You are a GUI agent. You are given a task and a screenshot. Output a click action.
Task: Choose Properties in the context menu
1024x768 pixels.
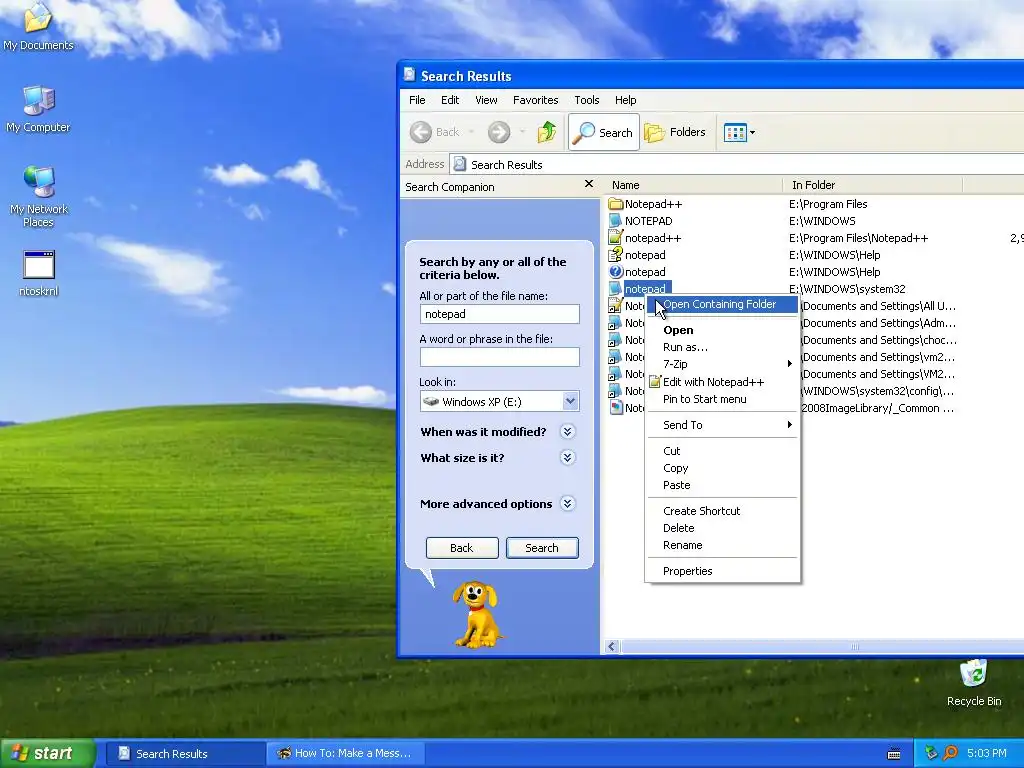[722, 571]
